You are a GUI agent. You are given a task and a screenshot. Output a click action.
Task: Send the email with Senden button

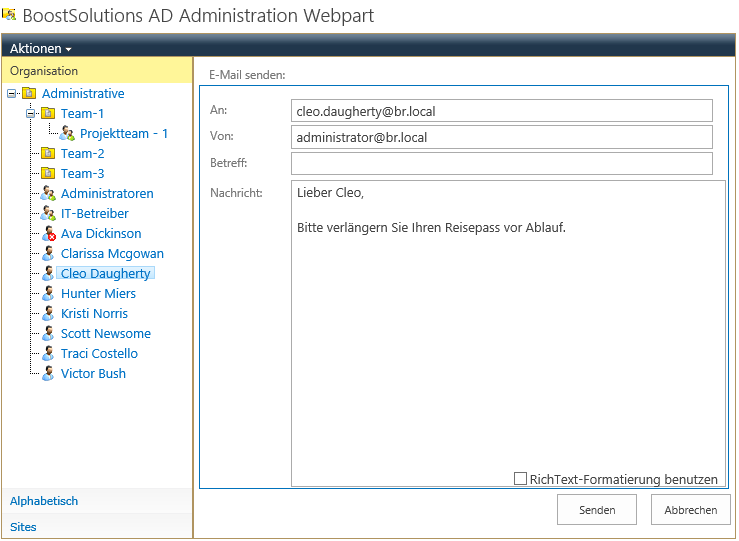(597, 509)
